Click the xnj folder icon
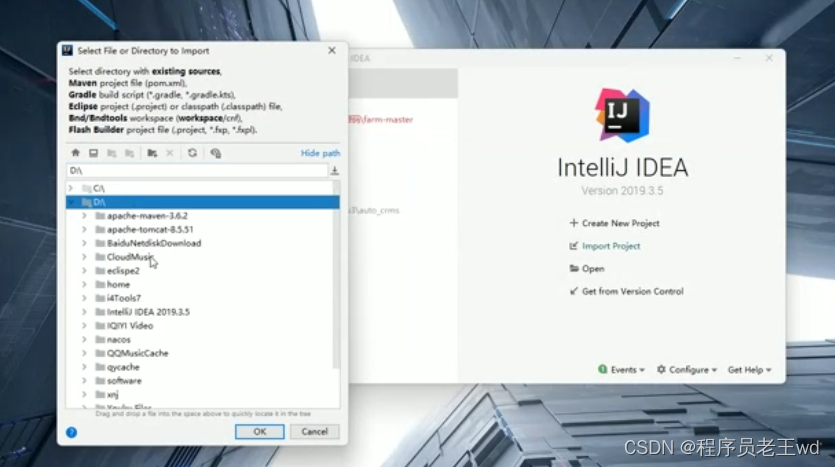The image size is (835, 467). point(100,395)
